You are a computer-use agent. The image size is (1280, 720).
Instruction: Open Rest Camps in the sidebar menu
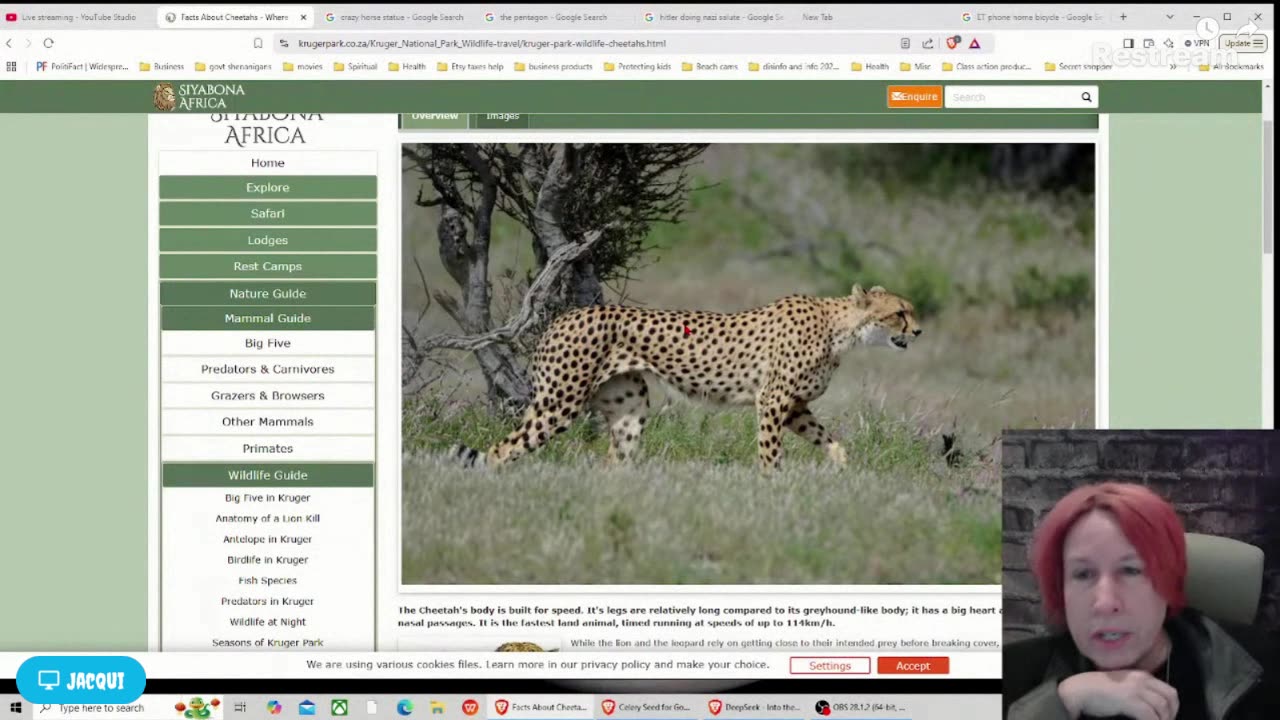tap(268, 267)
